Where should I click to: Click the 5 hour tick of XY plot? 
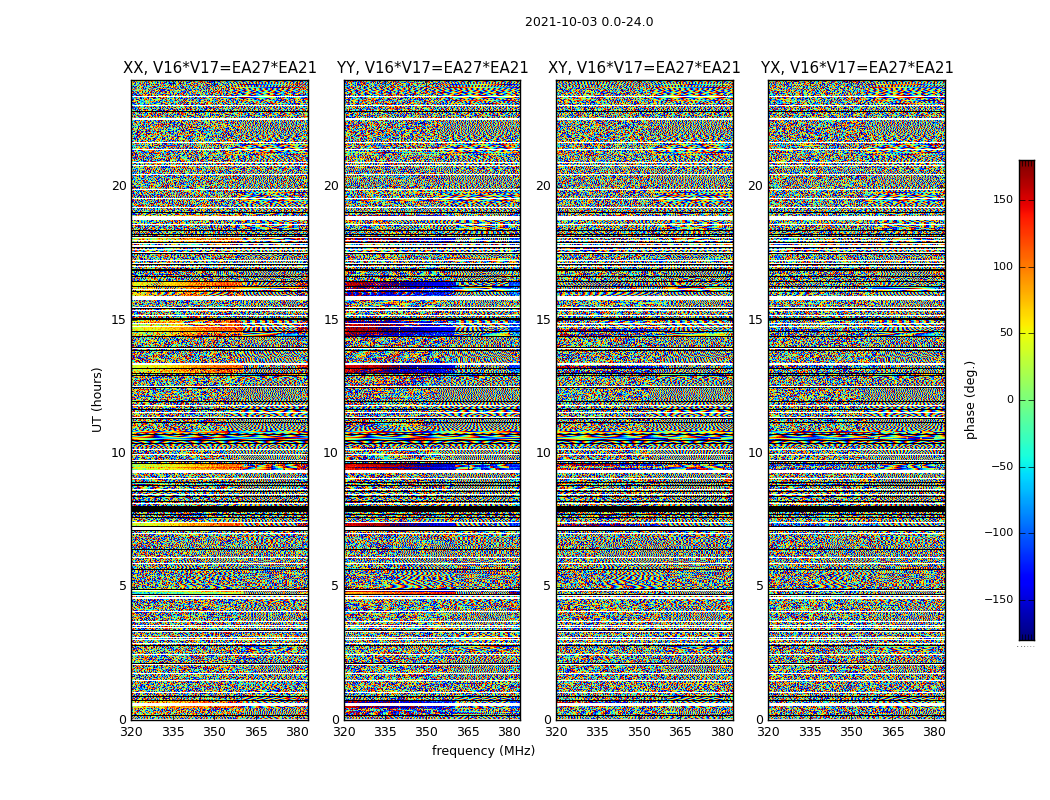pyautogui.click(x=546, y=586)
